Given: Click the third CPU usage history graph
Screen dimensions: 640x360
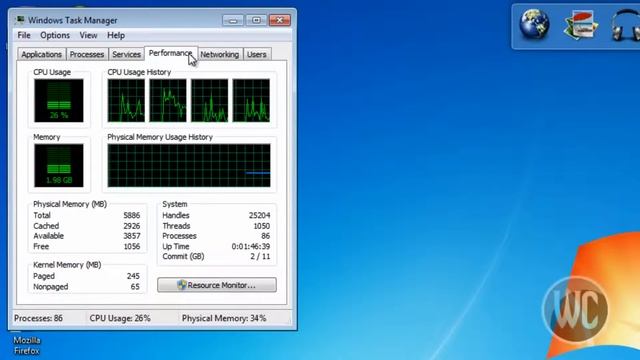Looking at the screenshot, I should pyautogui.click(x=209, y=100).
